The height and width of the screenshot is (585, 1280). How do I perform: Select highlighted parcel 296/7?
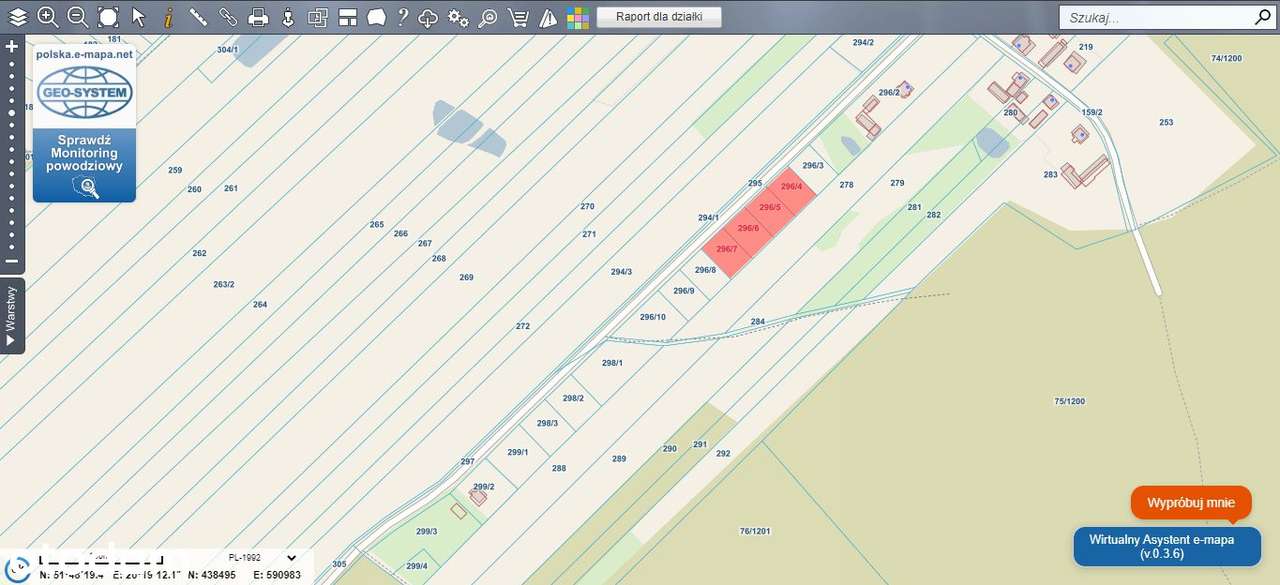pos(727,249)
